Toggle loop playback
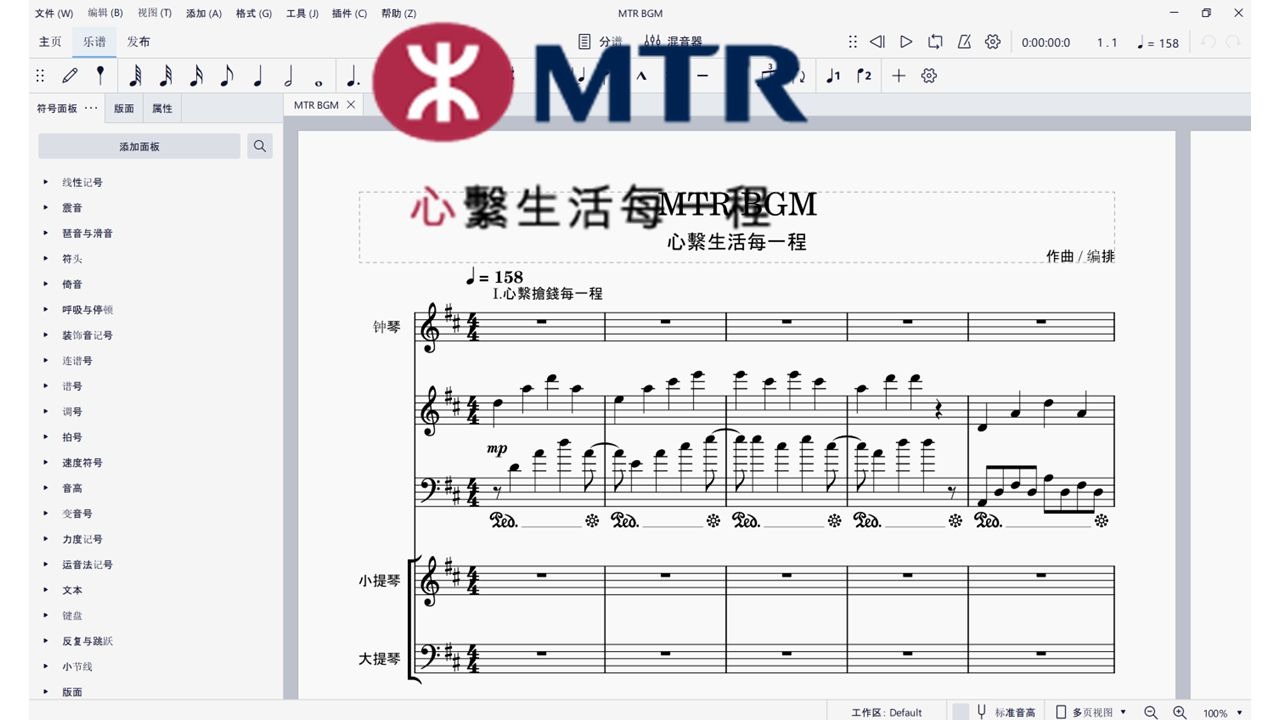Viewport: 1280px width, 720px height. point(935,42)
